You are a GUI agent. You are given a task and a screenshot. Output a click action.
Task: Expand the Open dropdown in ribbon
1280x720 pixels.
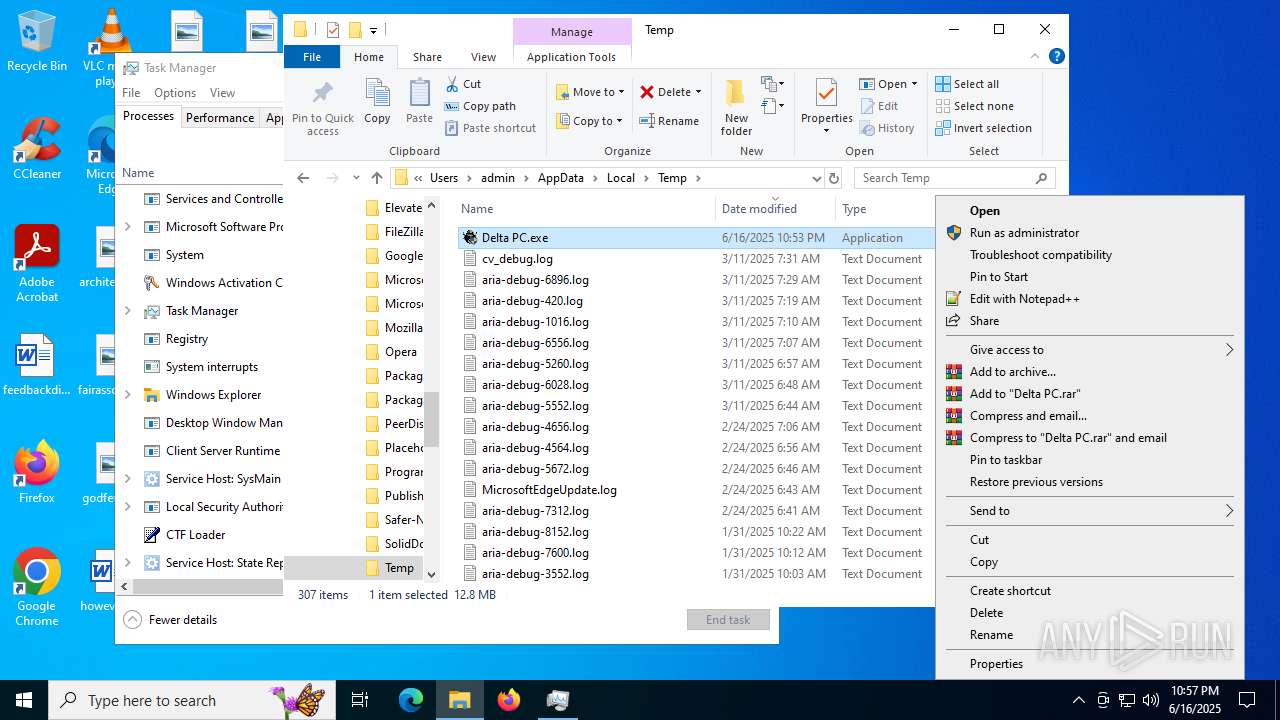pos(914,84)
